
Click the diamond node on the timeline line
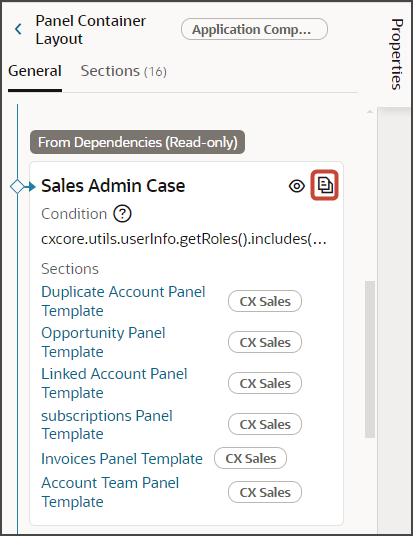click(x=17, y=187)
